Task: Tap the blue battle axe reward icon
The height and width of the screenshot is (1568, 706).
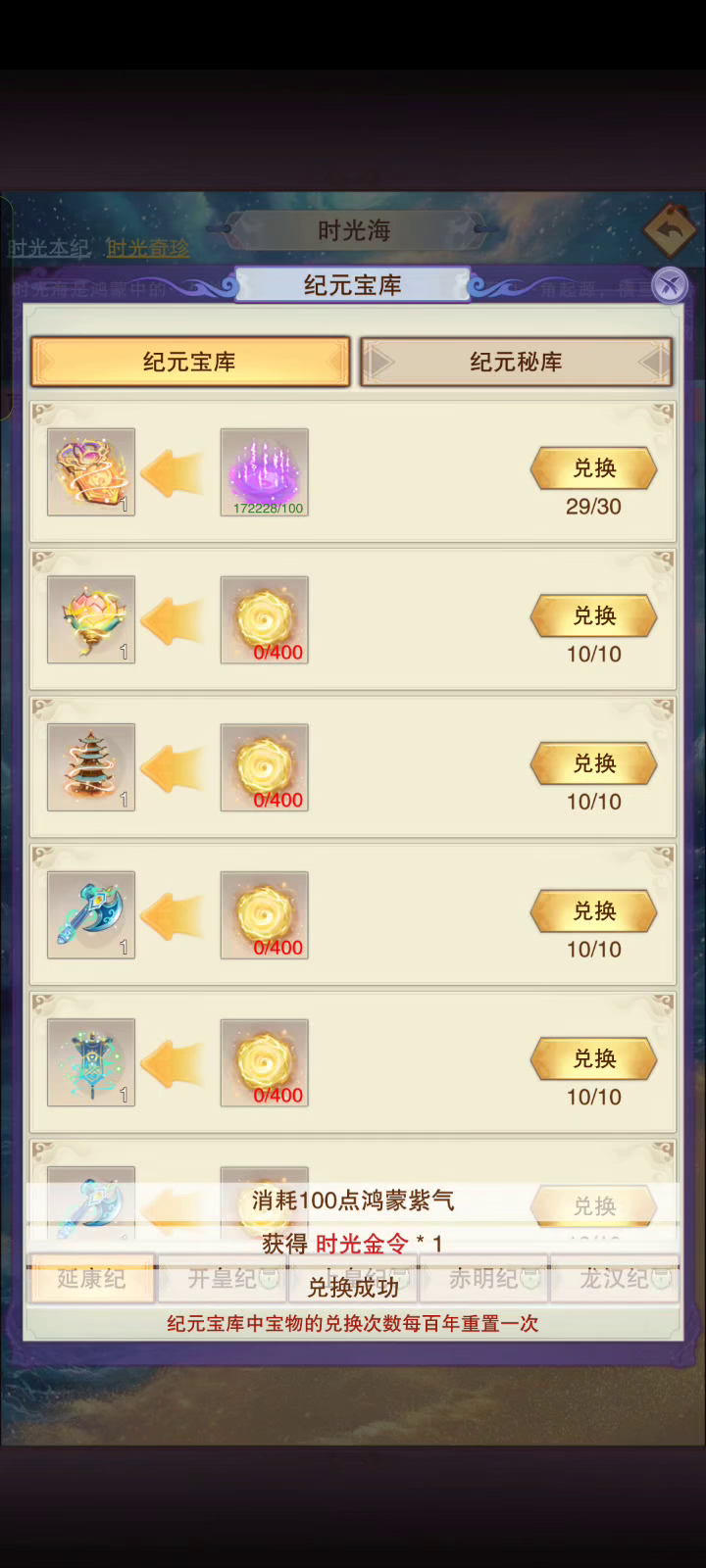Action: (x=91, y=915)
